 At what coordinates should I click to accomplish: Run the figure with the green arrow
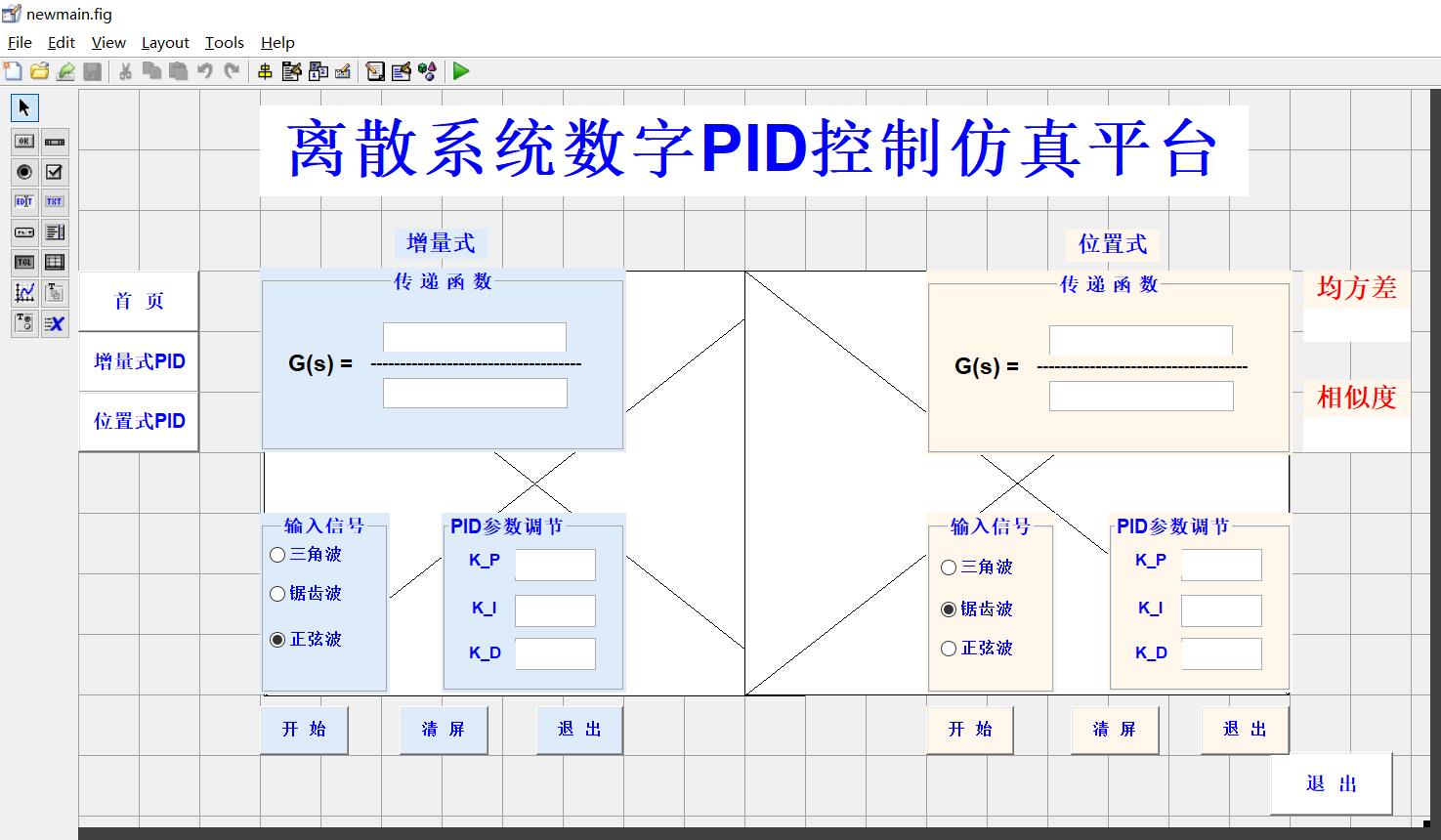460,70
